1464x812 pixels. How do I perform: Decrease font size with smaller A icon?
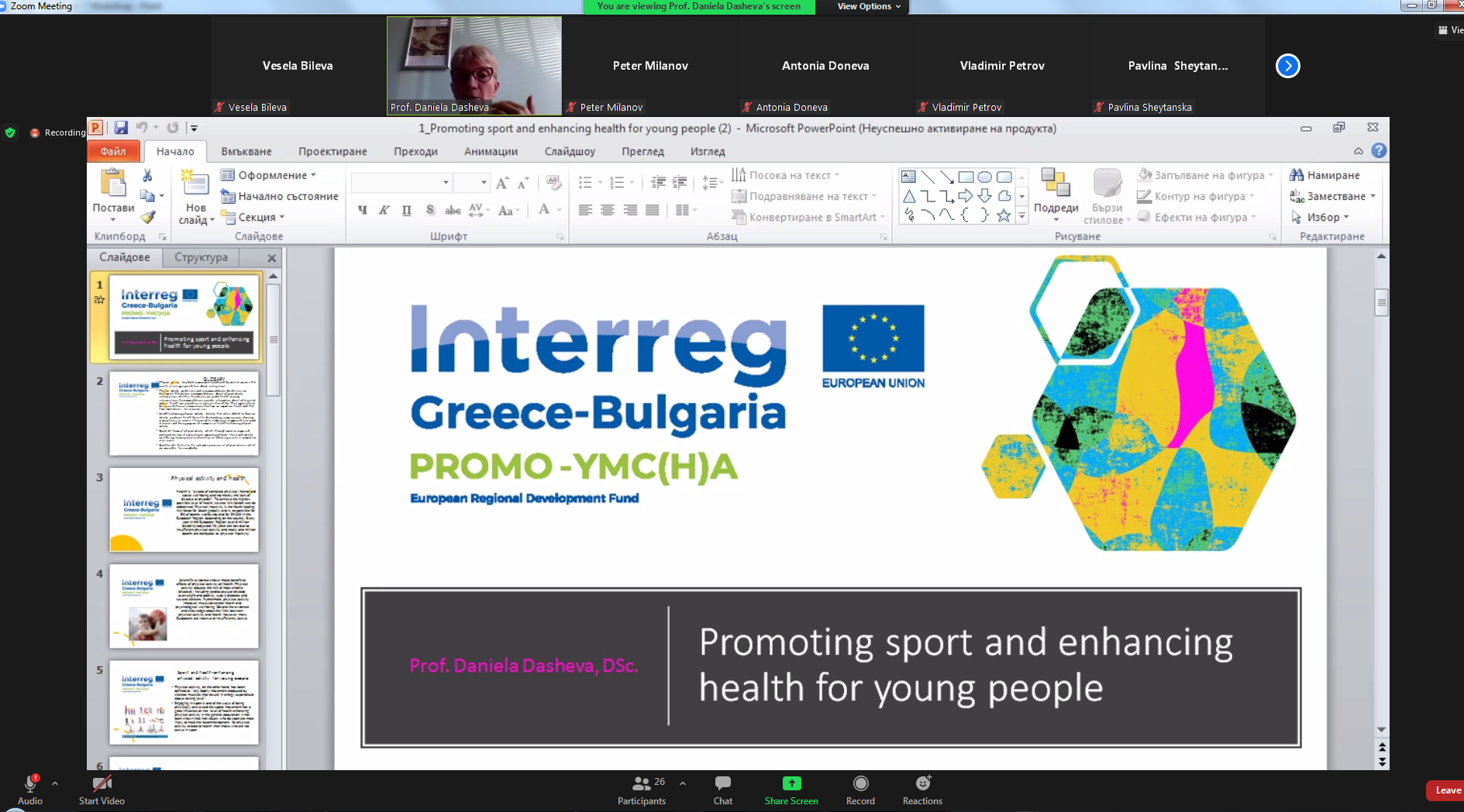click(523, 183)
